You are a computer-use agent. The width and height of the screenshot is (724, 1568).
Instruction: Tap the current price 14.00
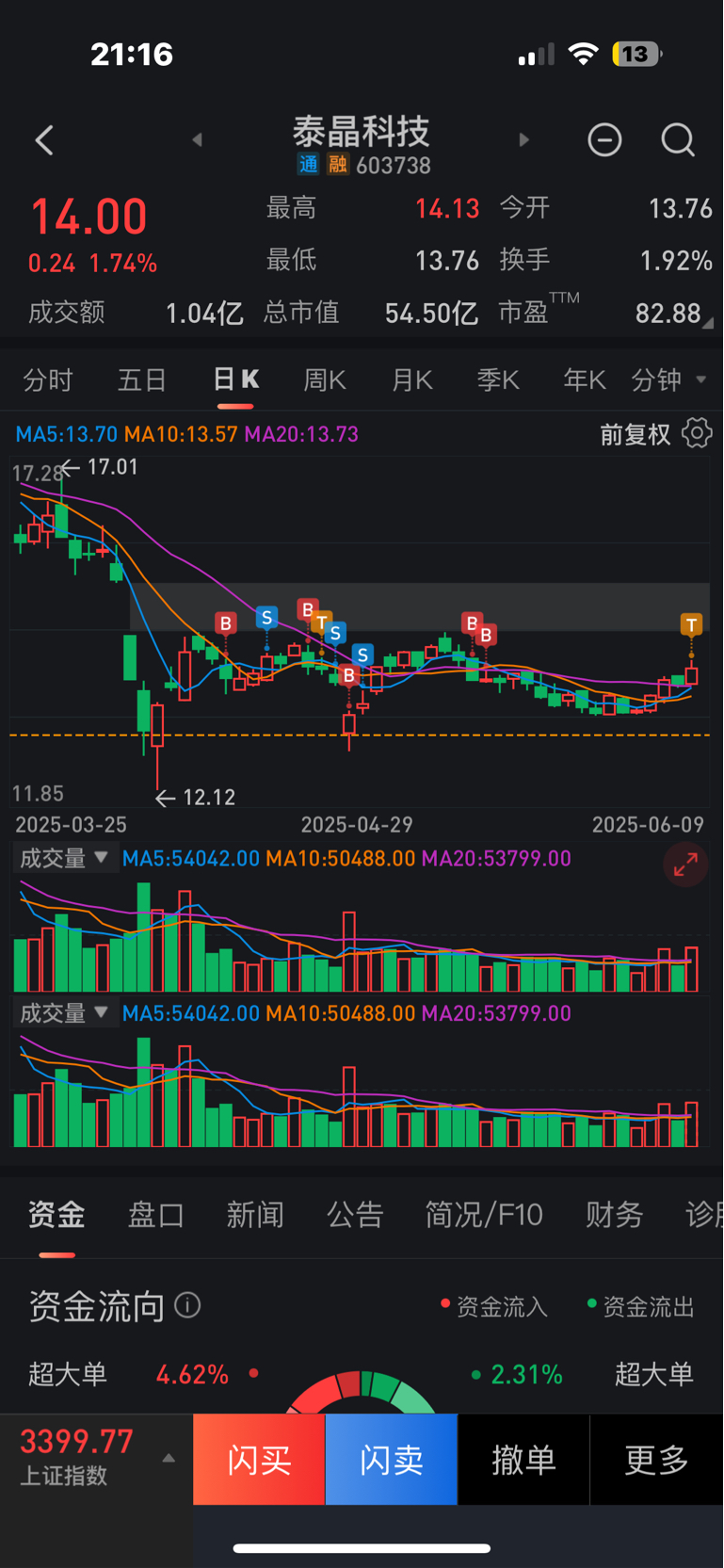click(89, 217)
